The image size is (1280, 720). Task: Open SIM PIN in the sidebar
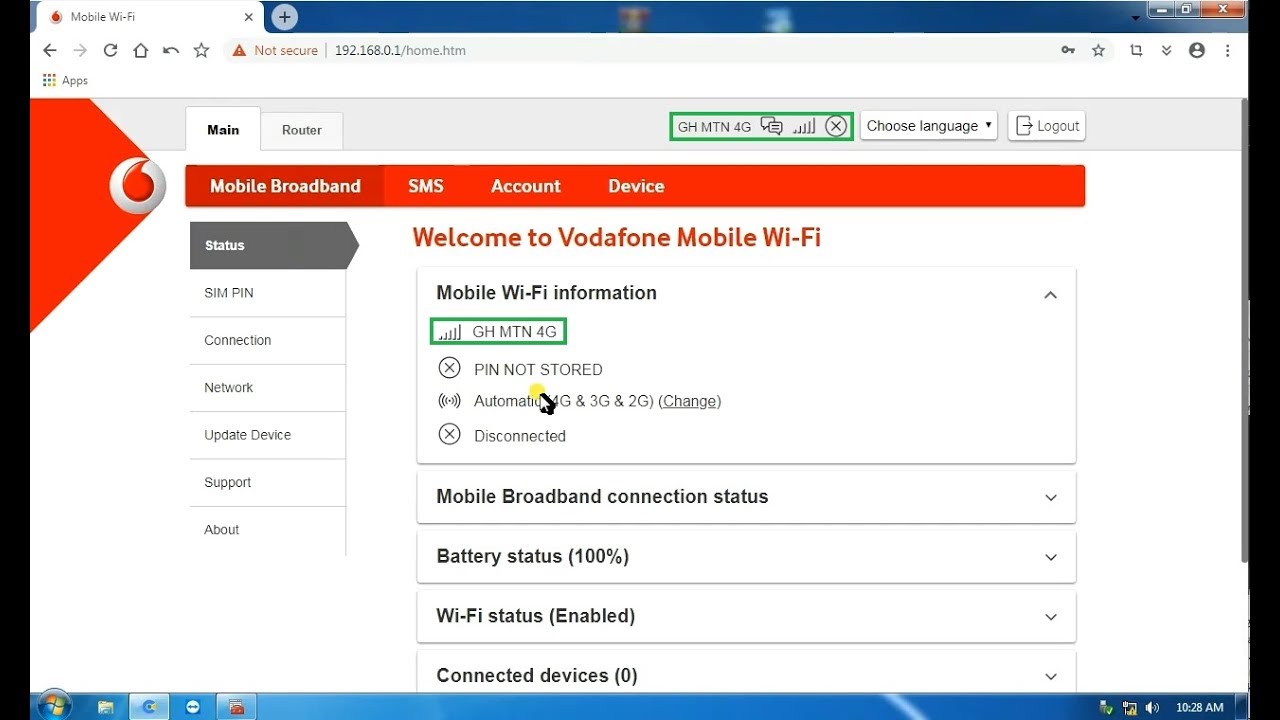coord(229,293)
